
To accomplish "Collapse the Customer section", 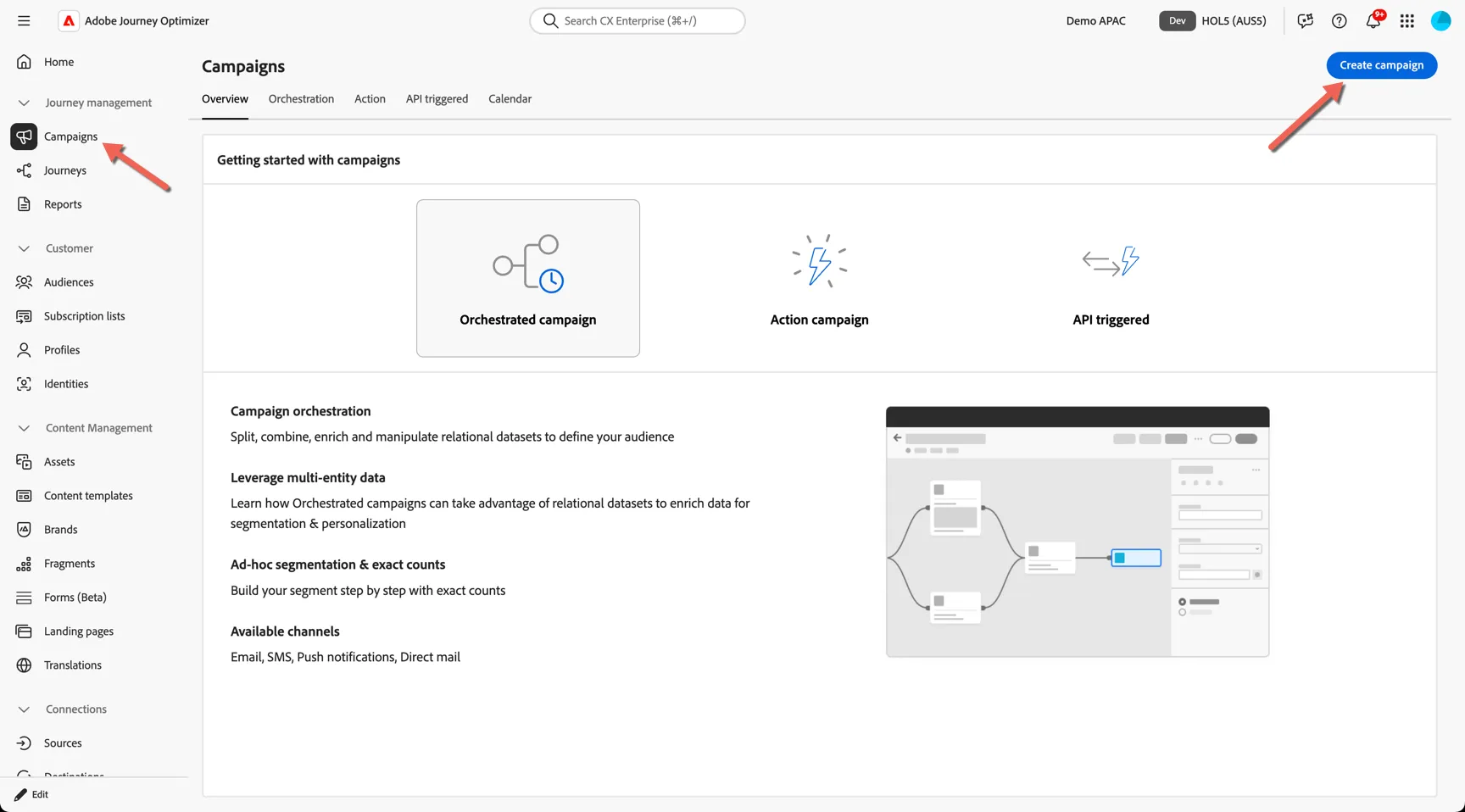I will [24, 248].
